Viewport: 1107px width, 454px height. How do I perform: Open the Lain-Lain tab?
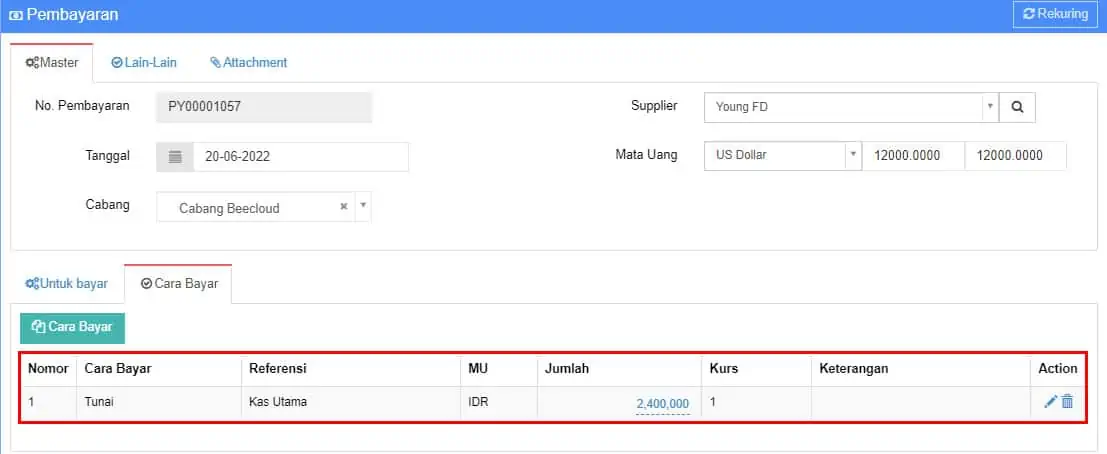click(144, 63)
